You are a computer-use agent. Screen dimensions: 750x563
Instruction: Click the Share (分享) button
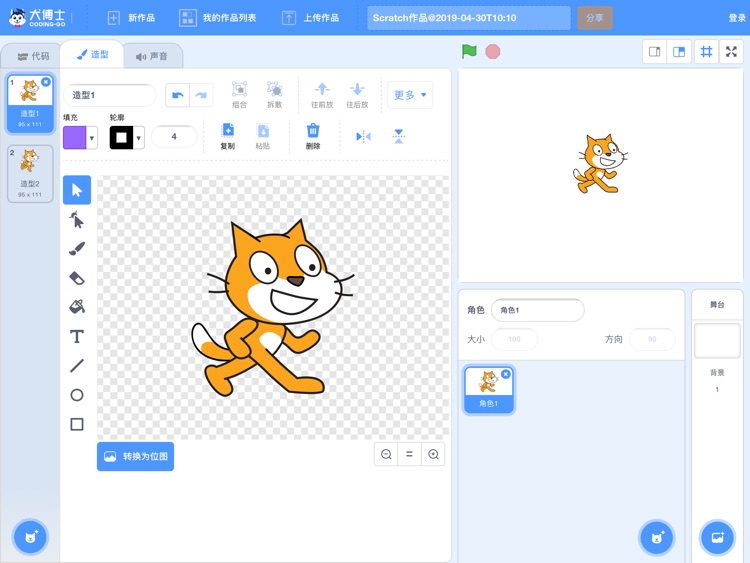click(x=595, y=18)
